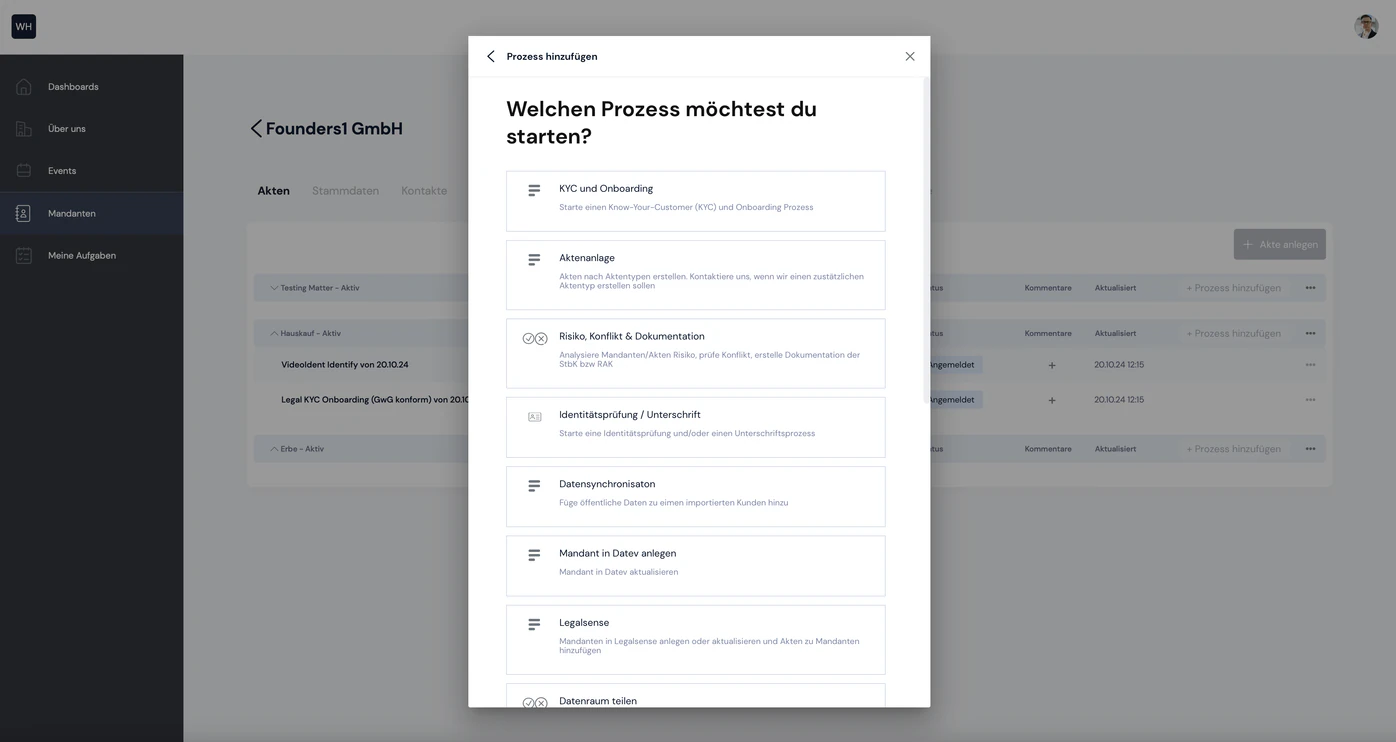Click the Identitätsprüfung ID card icon
The height and width of the screenshot is (742, 1396).
point(535,417)
